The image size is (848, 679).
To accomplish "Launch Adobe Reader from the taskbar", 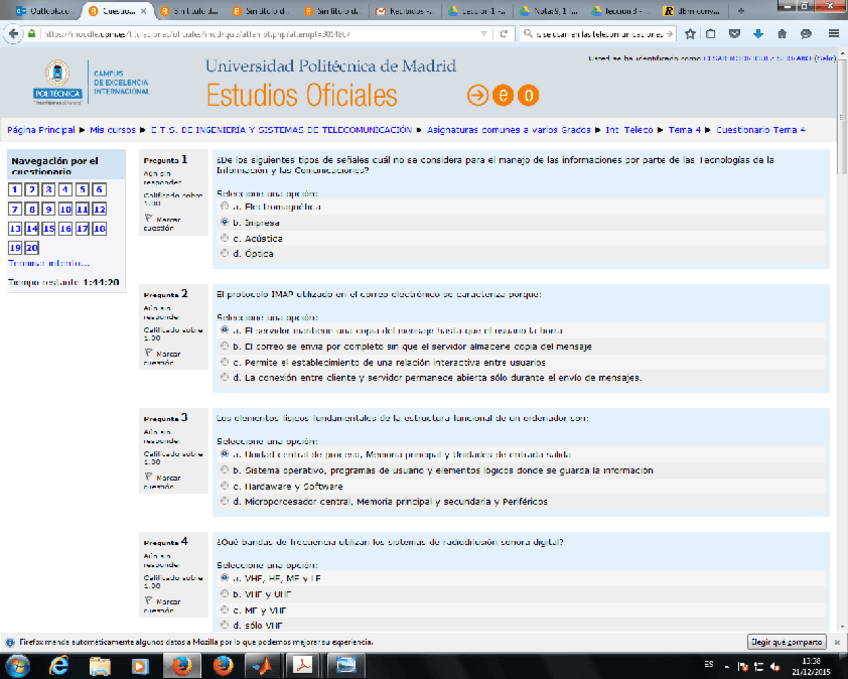I will (x=303, y=665).
